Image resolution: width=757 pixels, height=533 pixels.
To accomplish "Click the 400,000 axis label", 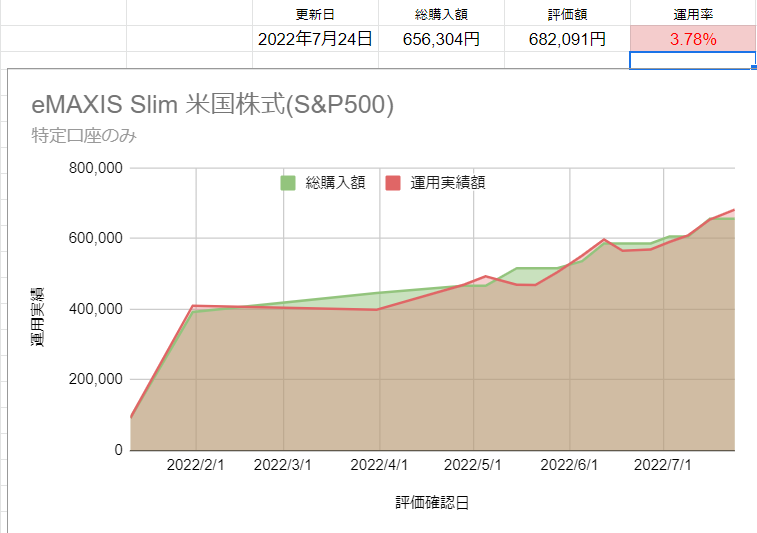I will 96,309.
